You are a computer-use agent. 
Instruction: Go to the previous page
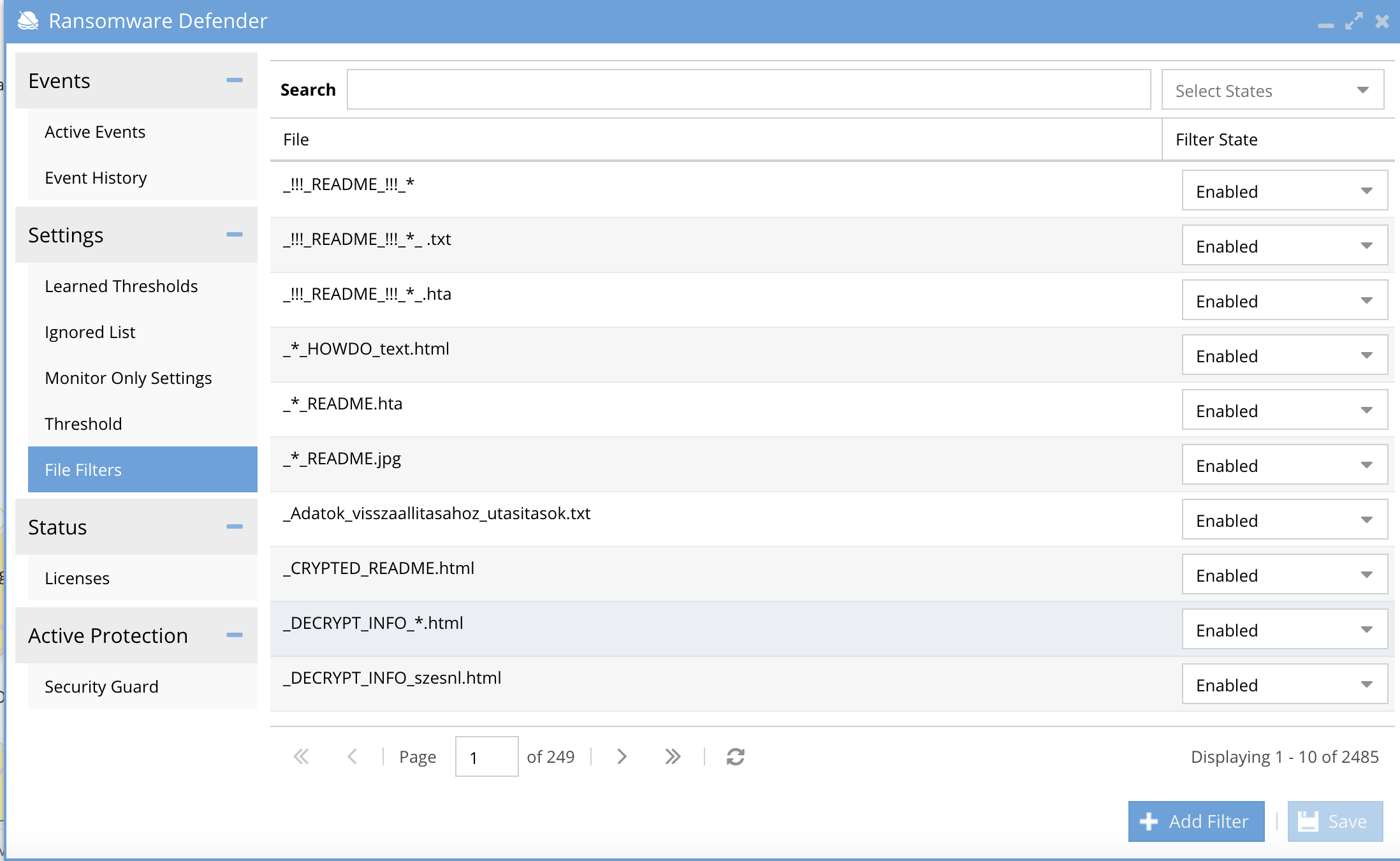point(353,757)
